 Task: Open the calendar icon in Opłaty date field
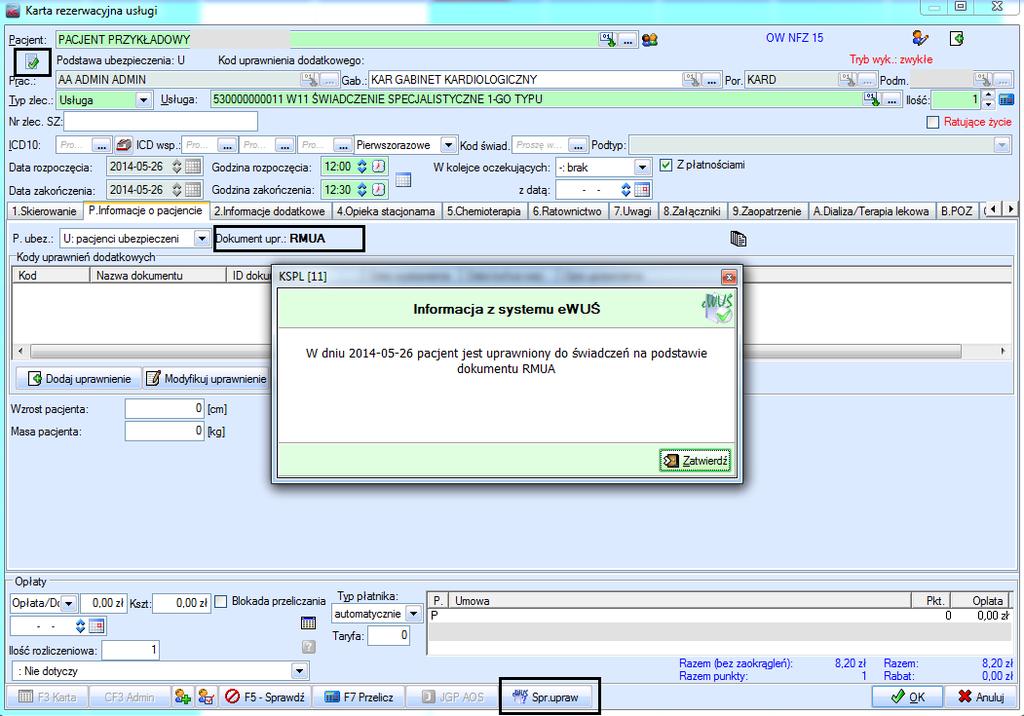coord(97,626)
